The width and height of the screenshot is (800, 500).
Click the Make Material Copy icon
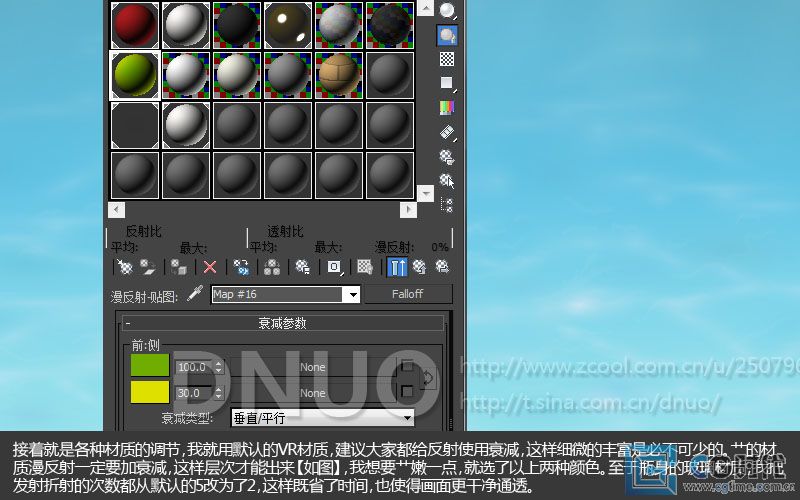[241, 267]
